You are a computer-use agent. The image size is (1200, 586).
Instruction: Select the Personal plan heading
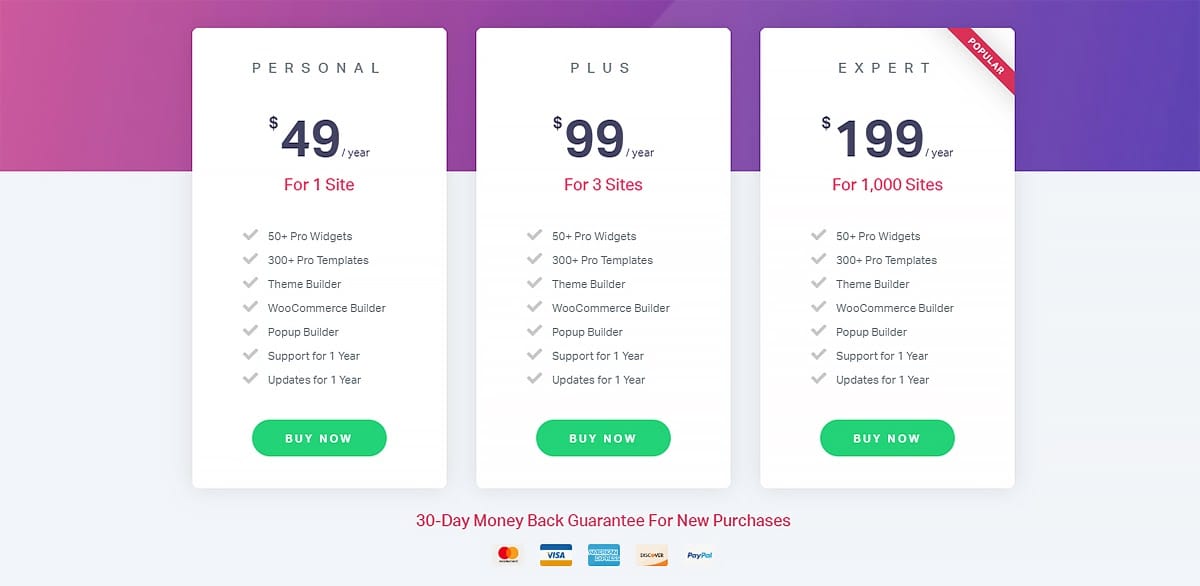(316, 68)
